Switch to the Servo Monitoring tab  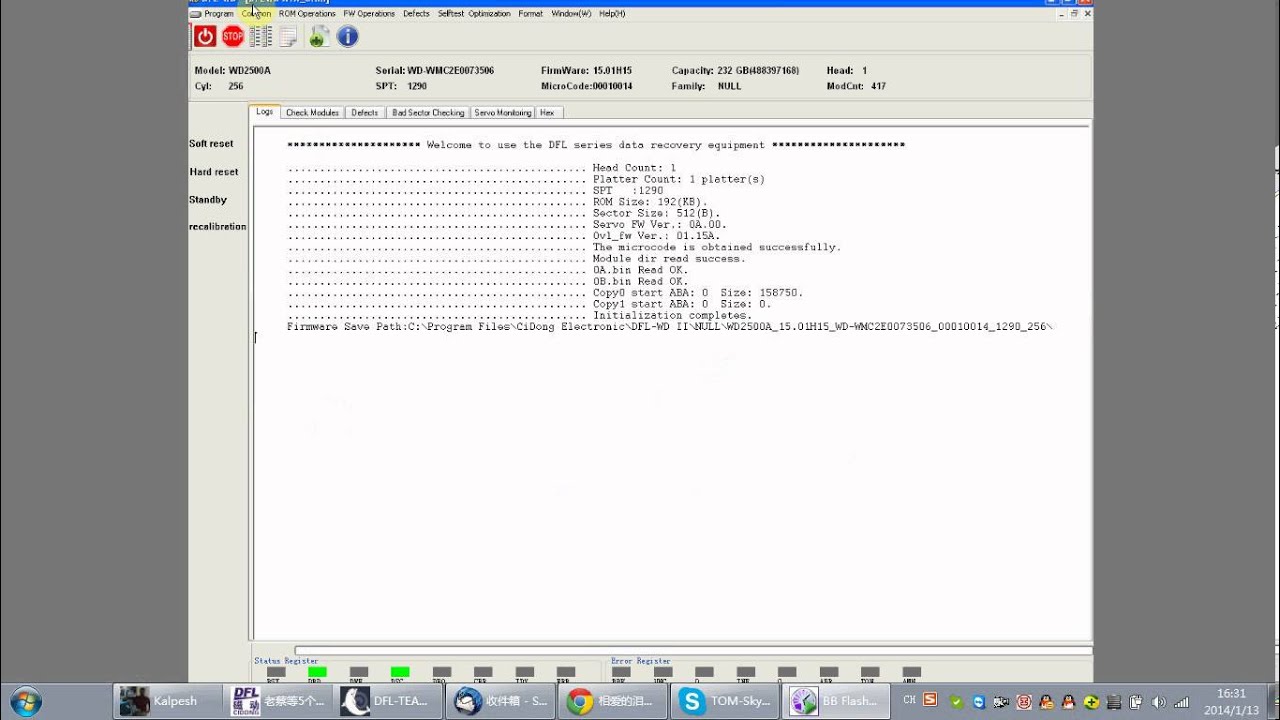tap(503, 113)
